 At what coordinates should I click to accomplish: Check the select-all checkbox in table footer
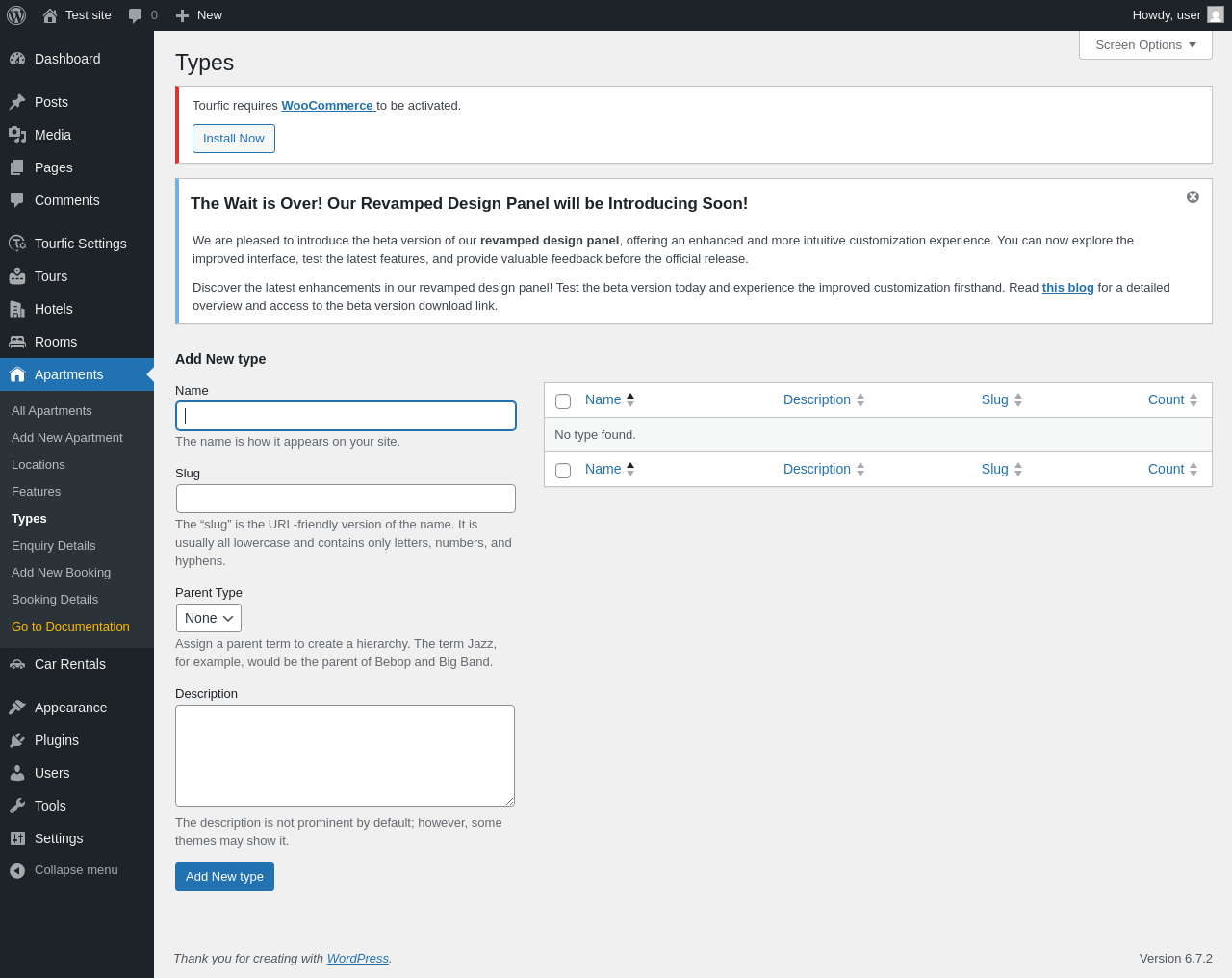(563, 471)
